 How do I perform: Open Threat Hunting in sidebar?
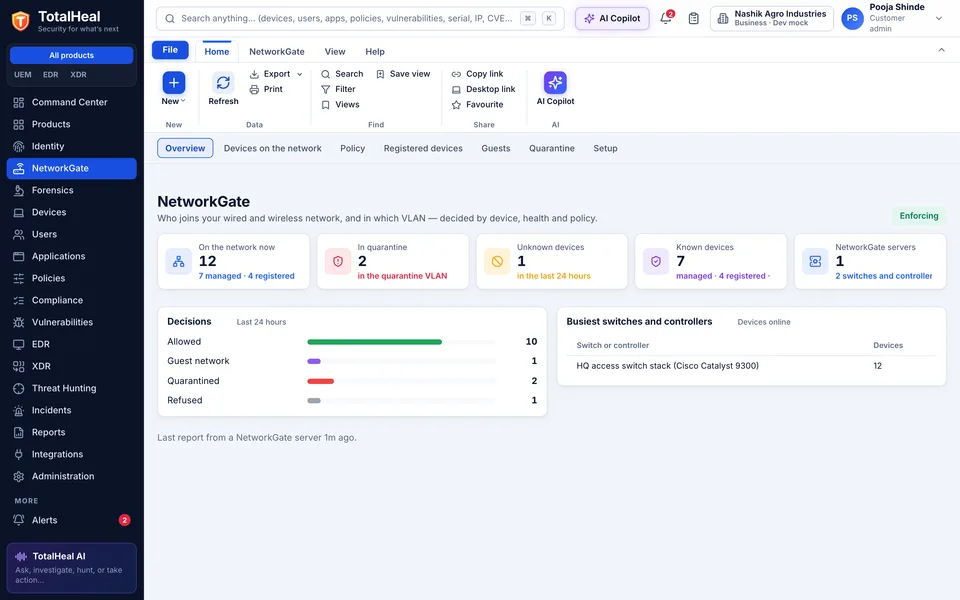(72, 389)
